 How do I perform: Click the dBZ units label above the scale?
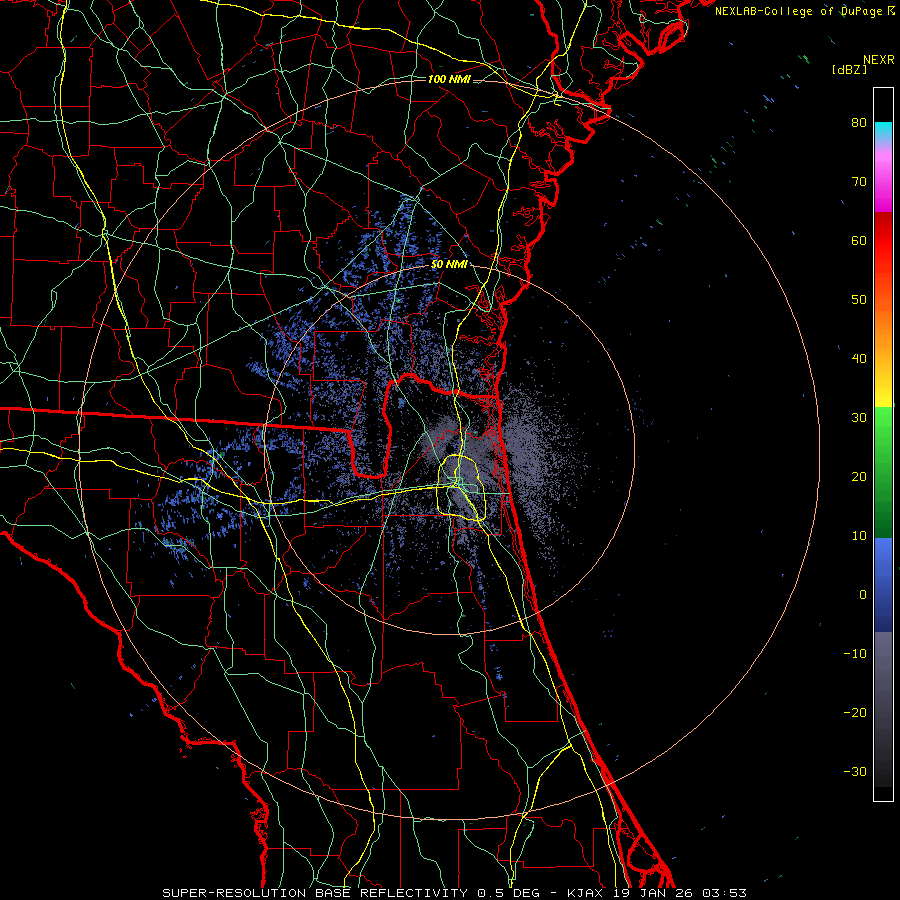849,69
